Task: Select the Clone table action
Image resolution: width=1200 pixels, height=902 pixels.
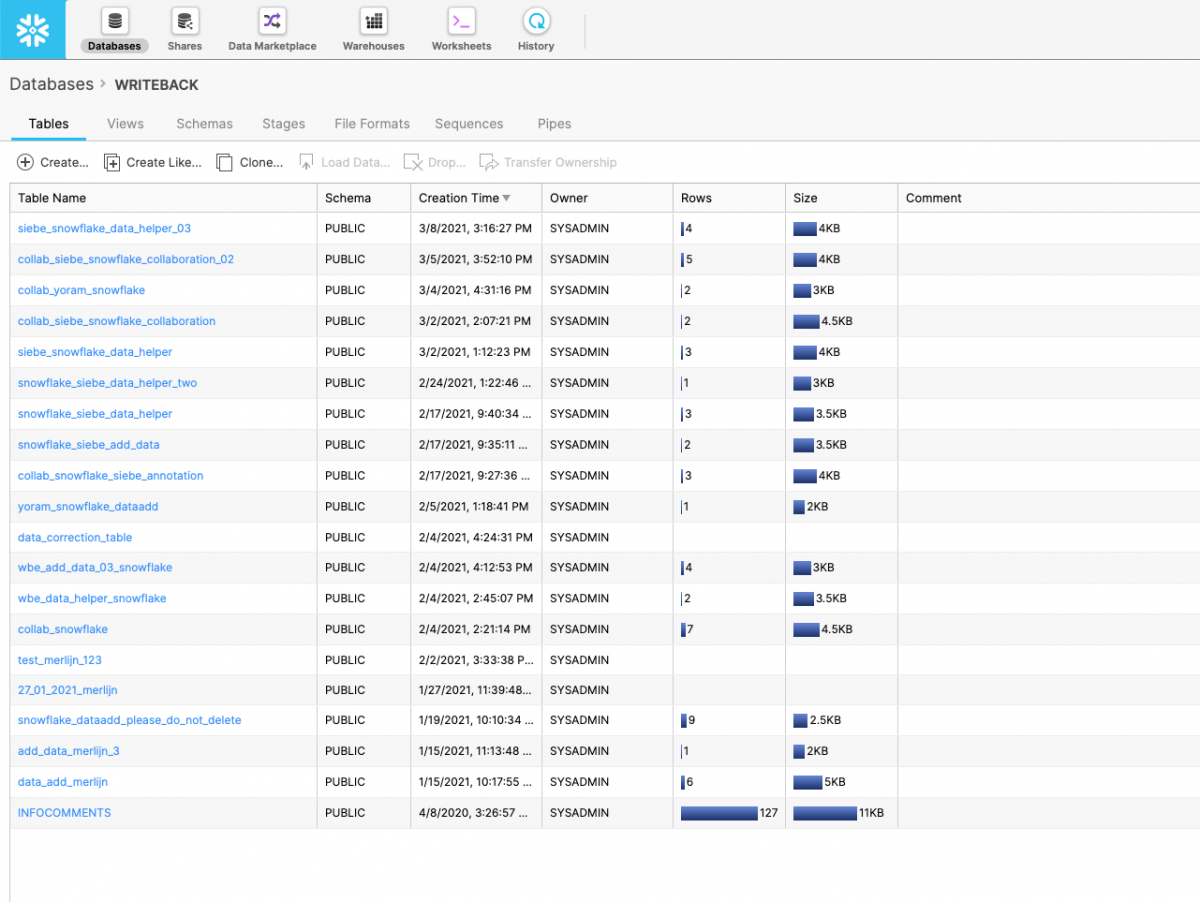Action: 249,162
